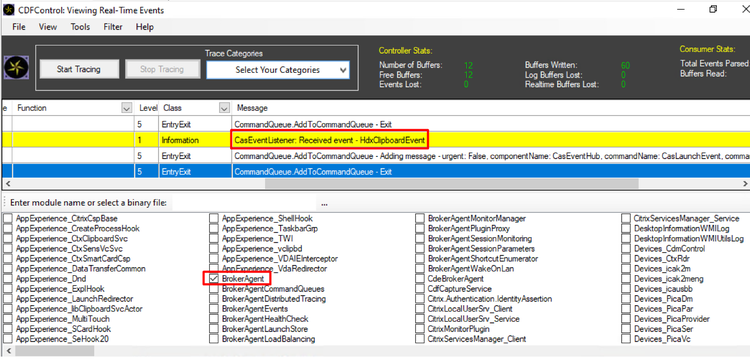The height and width of the screenshot is (363, 750).
Task: Select the highlighted blue EntryExit row
Action: tap(375, 171)
